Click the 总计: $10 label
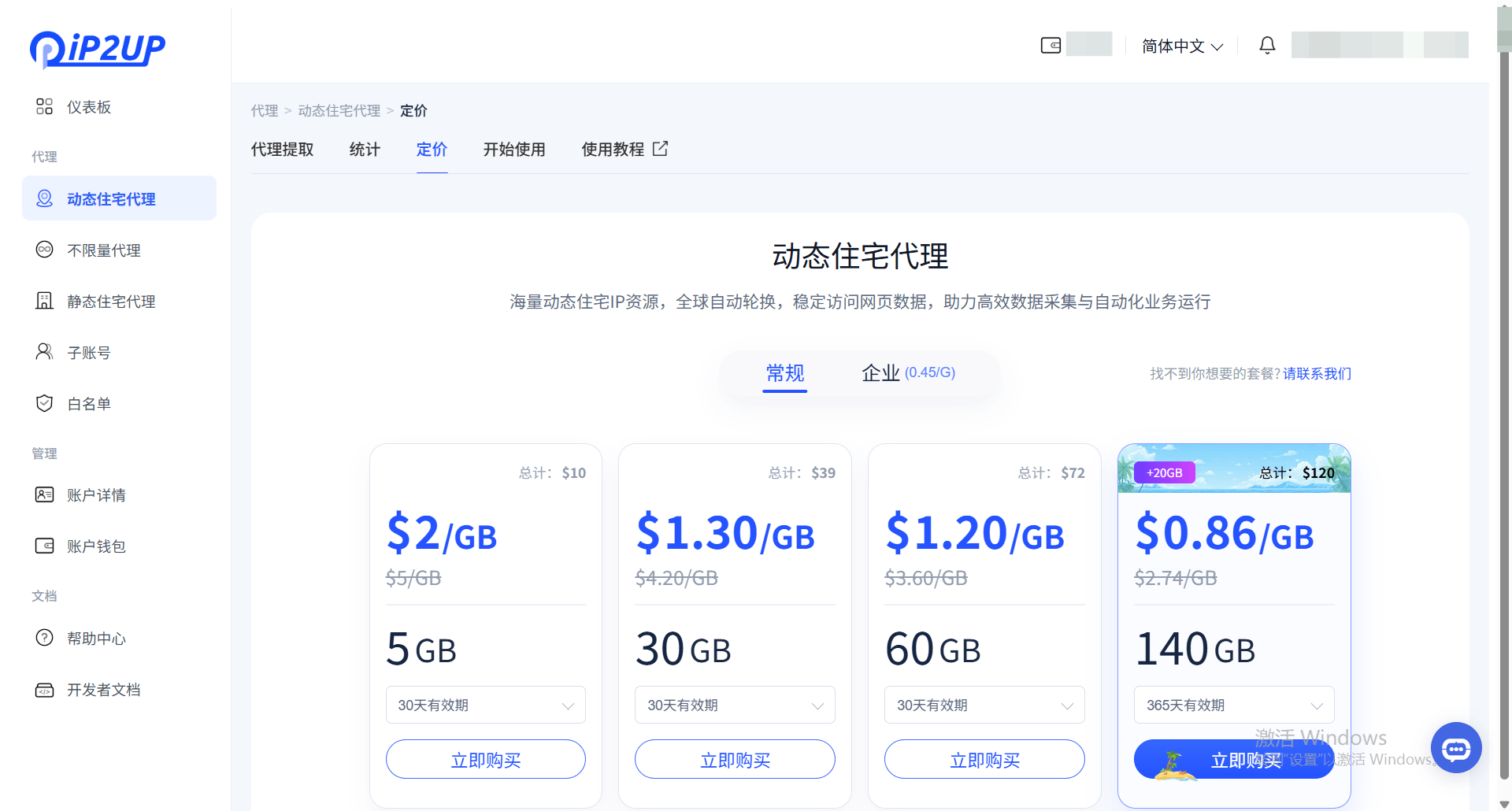Screen dimensions: 1512x811 tap(552, 472)
